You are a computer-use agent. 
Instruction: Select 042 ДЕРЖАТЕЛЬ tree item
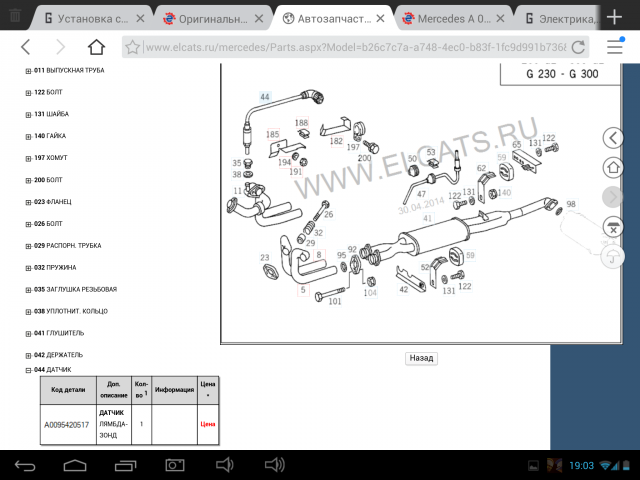58,355
